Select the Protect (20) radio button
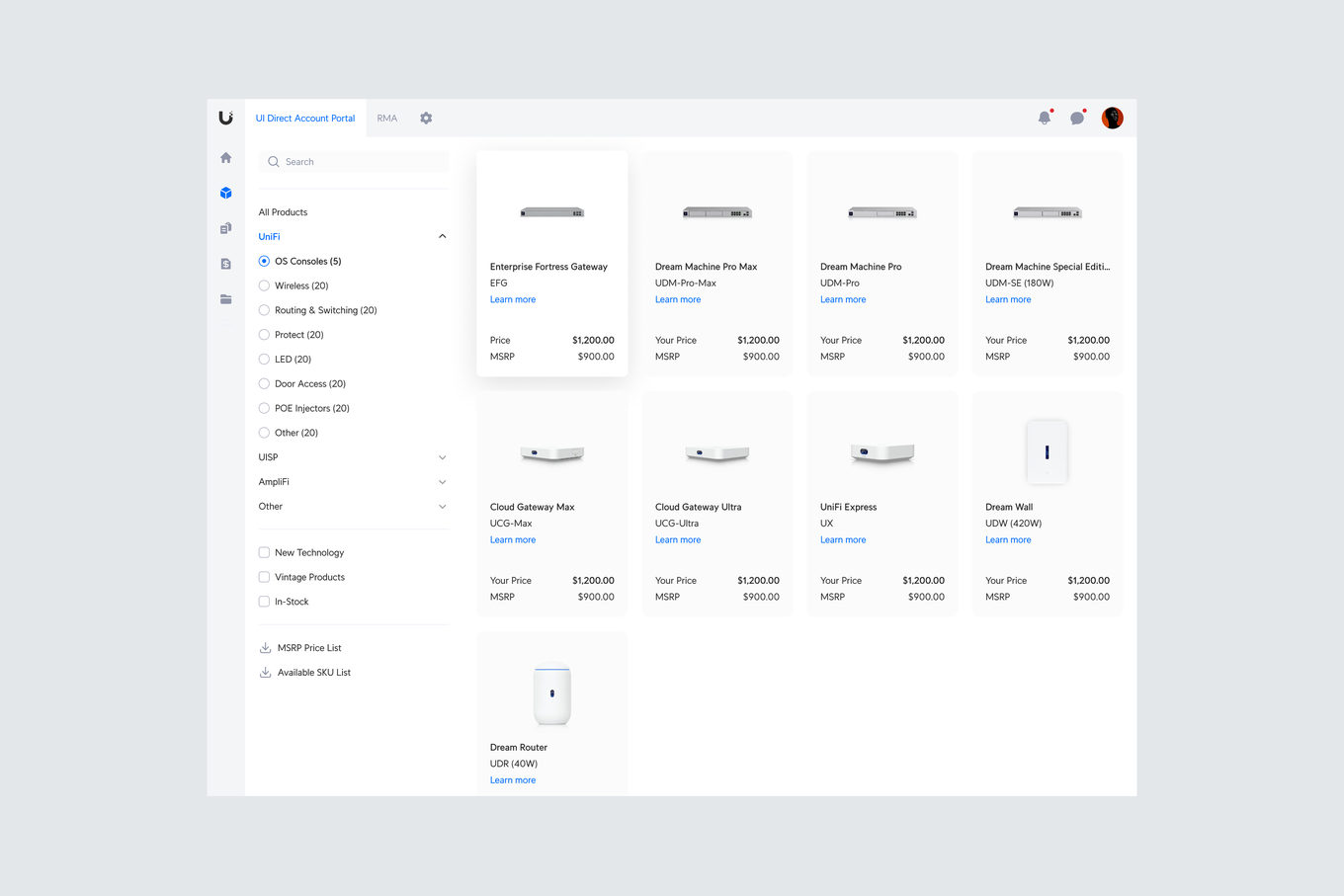The width and height of the screenshot is (1344, 896). click(264, 335)
